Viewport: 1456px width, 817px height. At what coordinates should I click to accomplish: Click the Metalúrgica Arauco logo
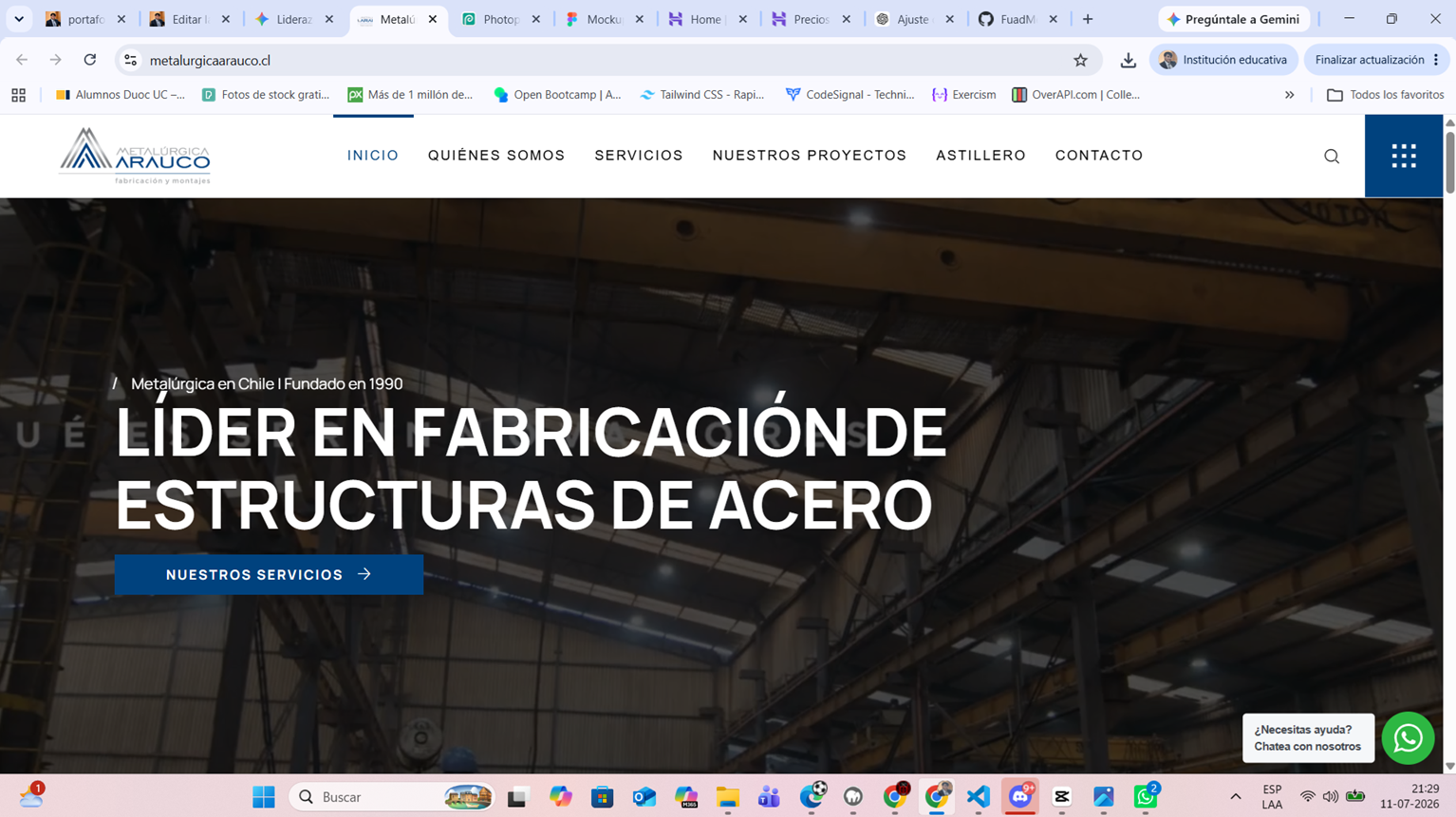(135, 156)
